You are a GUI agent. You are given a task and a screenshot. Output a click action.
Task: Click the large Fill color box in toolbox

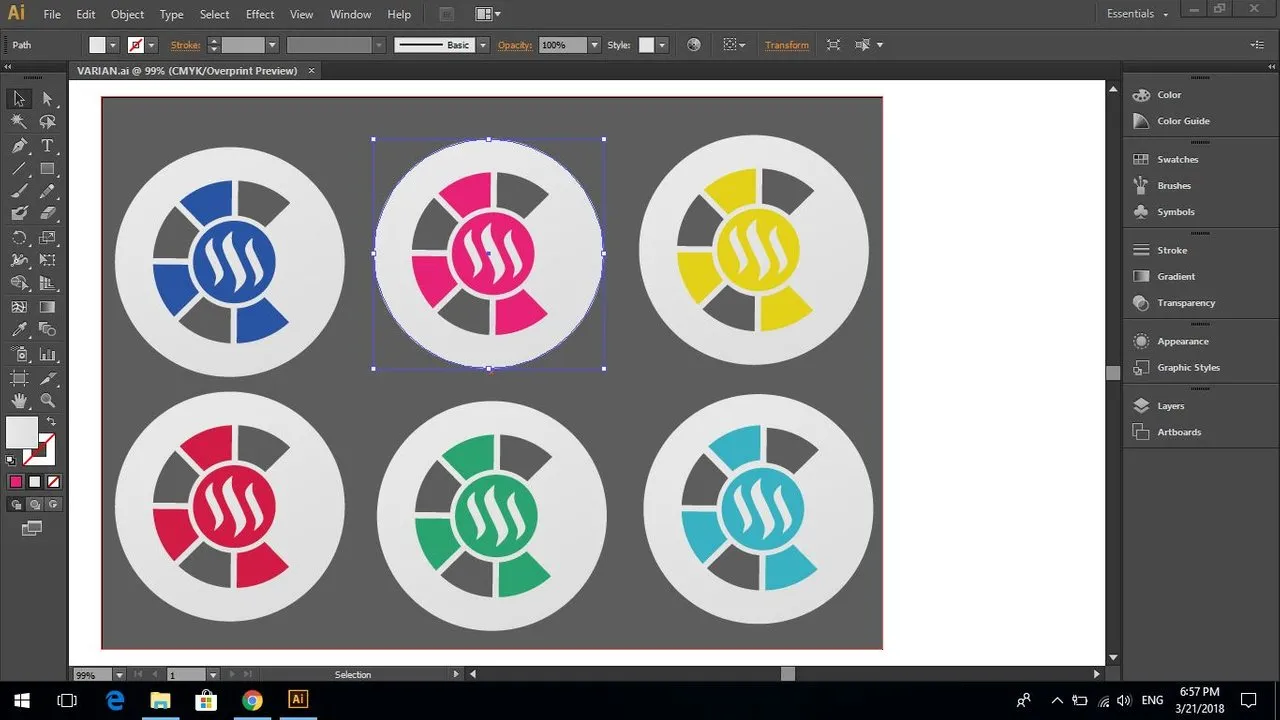point(22,433)
